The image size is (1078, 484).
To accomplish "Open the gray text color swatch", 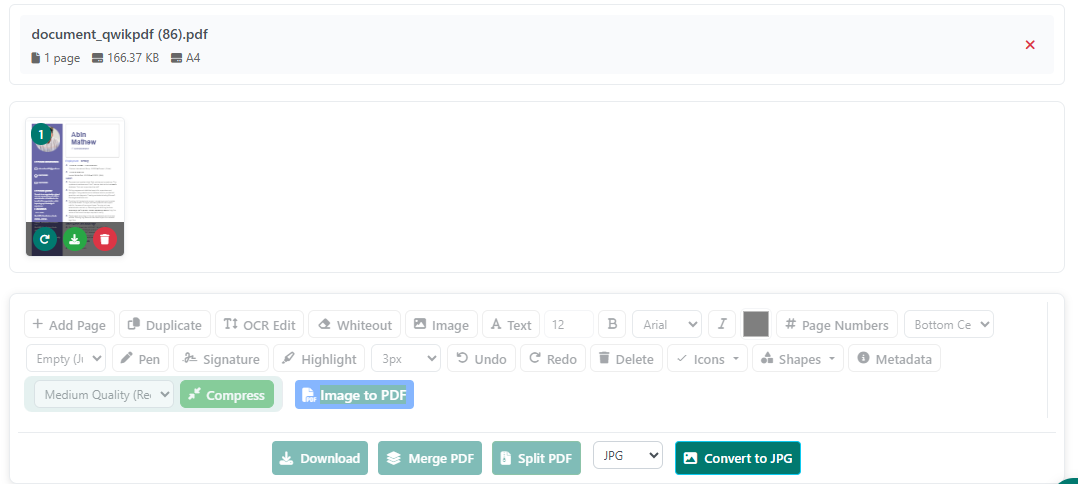I will pyautogui.click(x=756, y=325).
